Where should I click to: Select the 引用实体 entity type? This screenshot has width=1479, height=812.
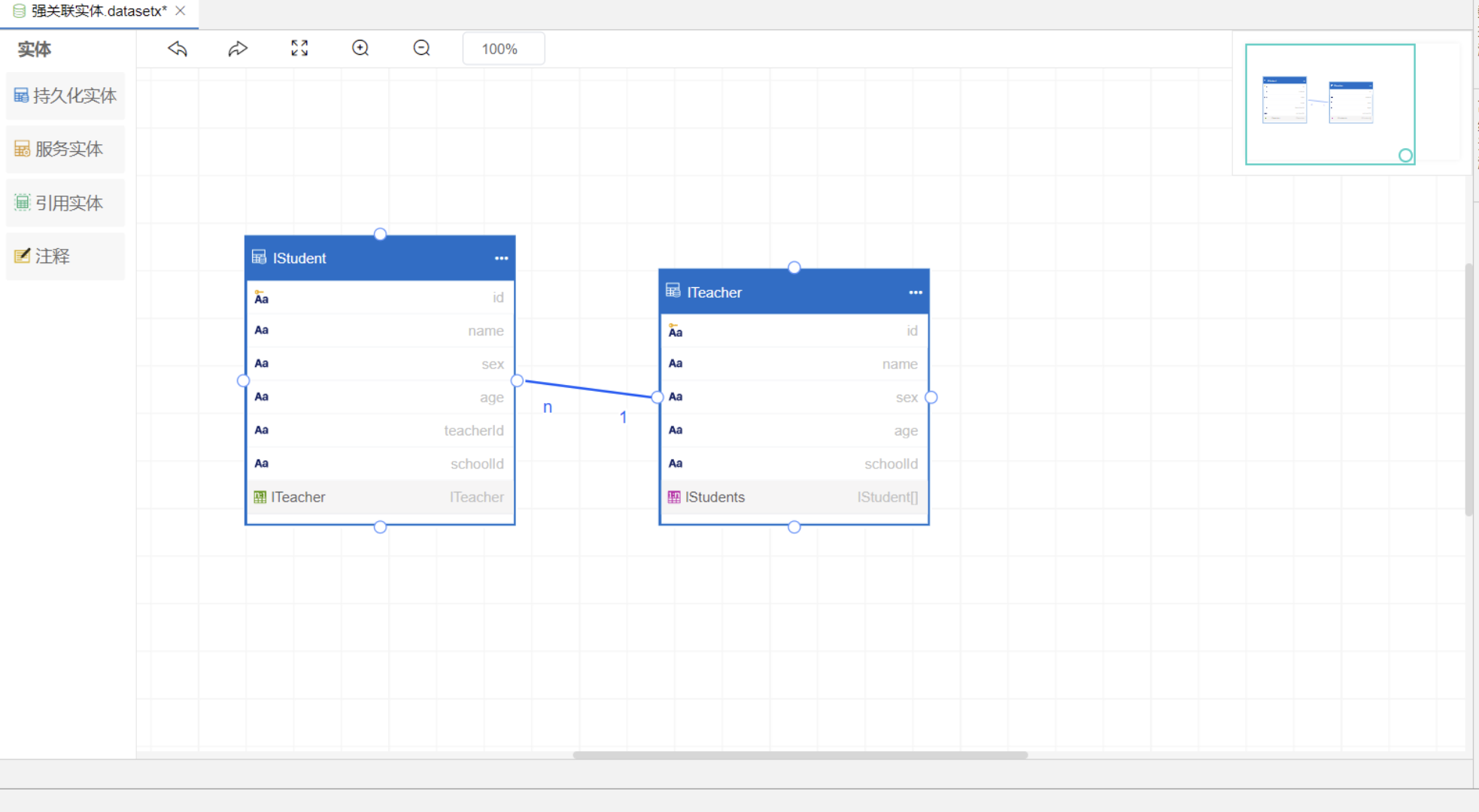(x=65, y=203)
